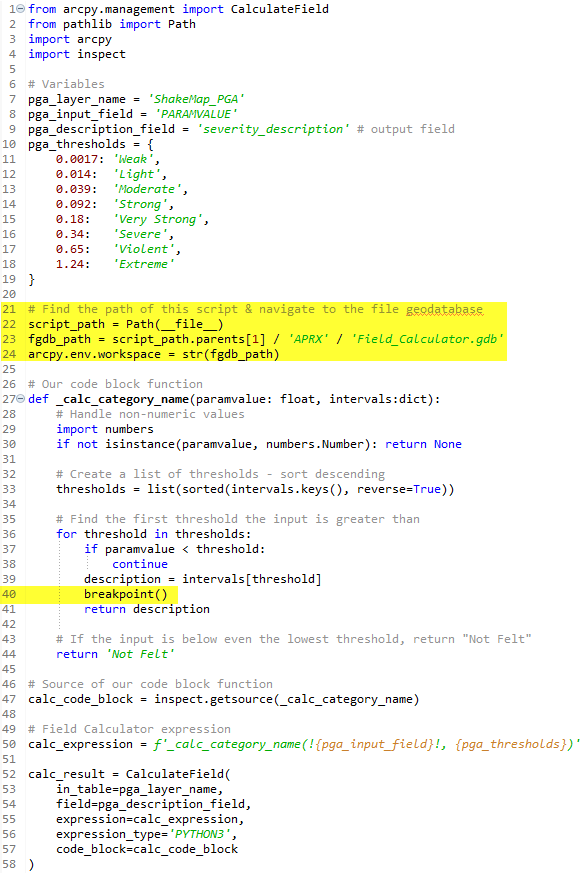This screenshot has width=584, height=873.
Task: Click the 'continue' statement on line 38
Action: [140, 565]
